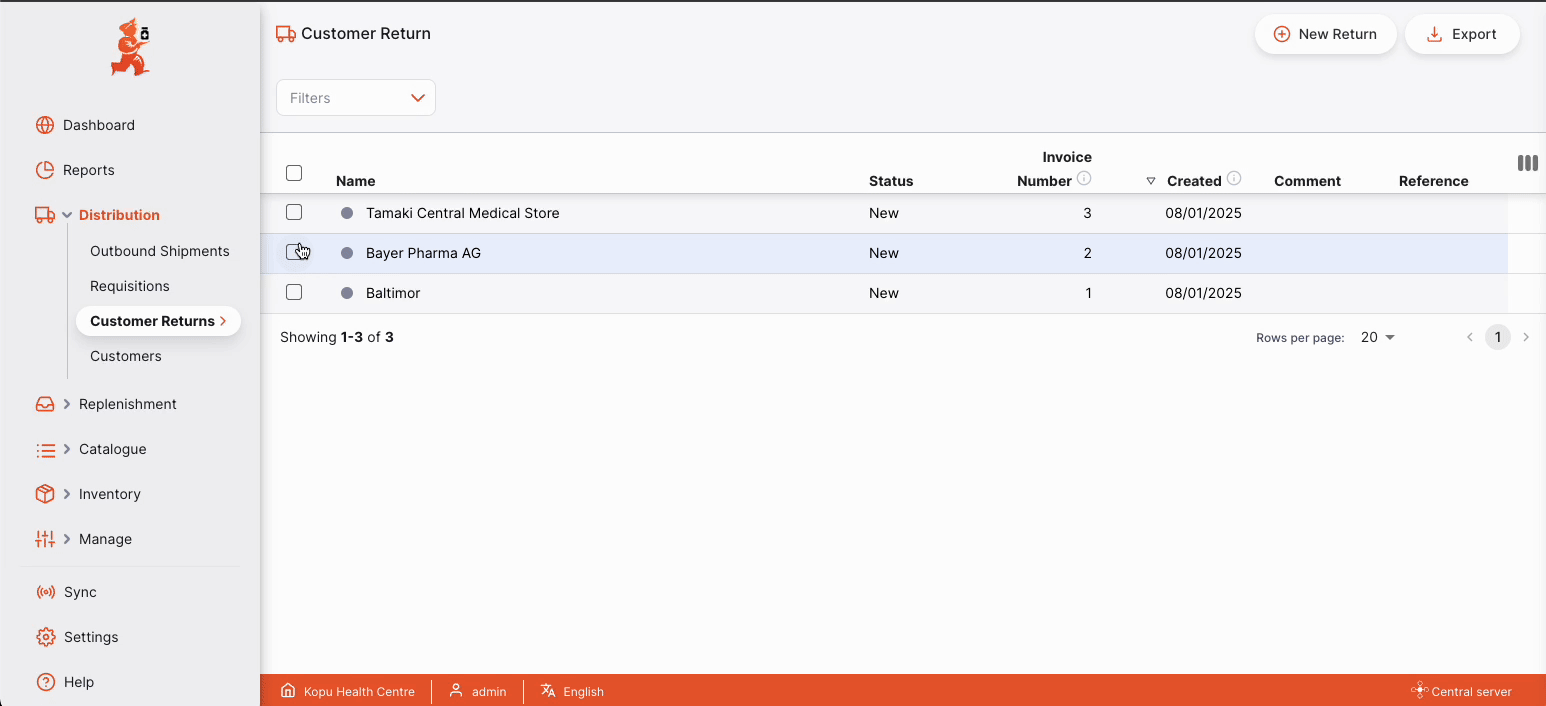Open the Dashboard menu label
The width and height of the screenshot is (1546, 706).
pyautogui.click(x=99, y=125)
